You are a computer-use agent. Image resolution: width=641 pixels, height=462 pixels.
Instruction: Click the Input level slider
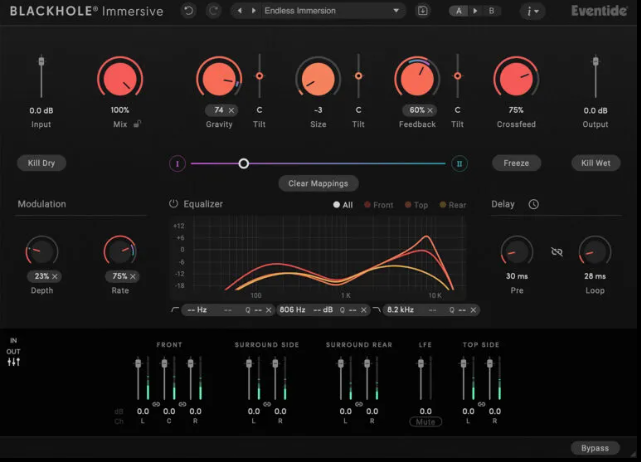pyautogui.click(x=41, y=76)
